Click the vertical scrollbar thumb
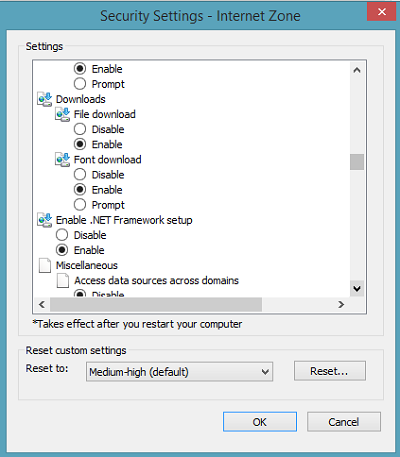The height and width of the screenshot is (457, 400). (x=357, y=162)
